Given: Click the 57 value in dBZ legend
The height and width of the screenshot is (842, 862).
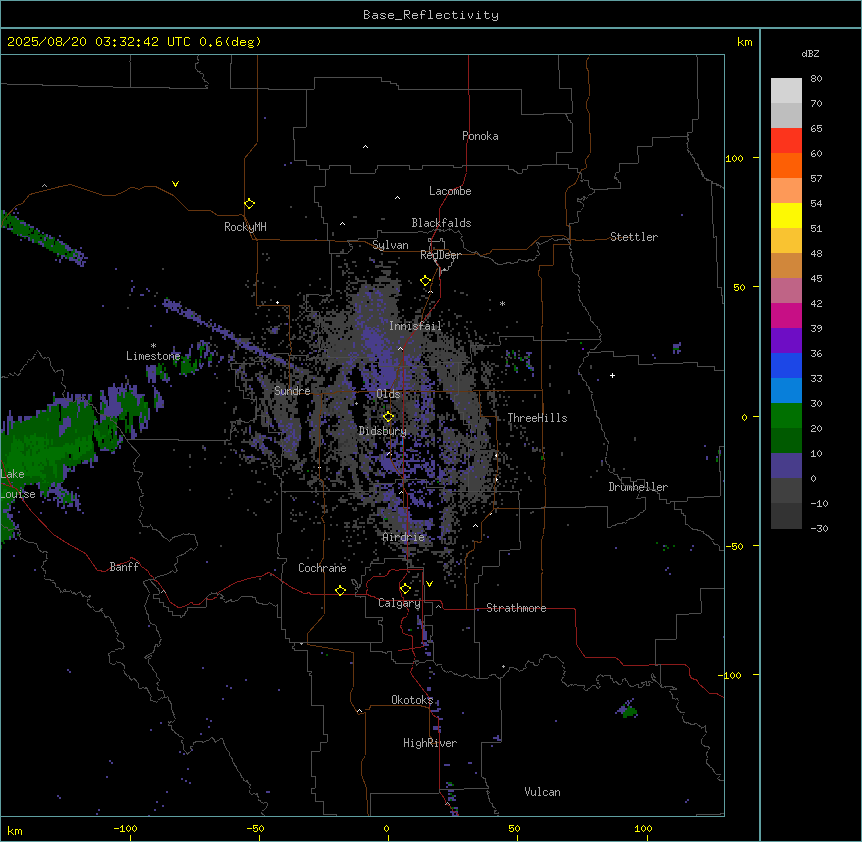Looking at the screenshot, I should coord(816,179).
